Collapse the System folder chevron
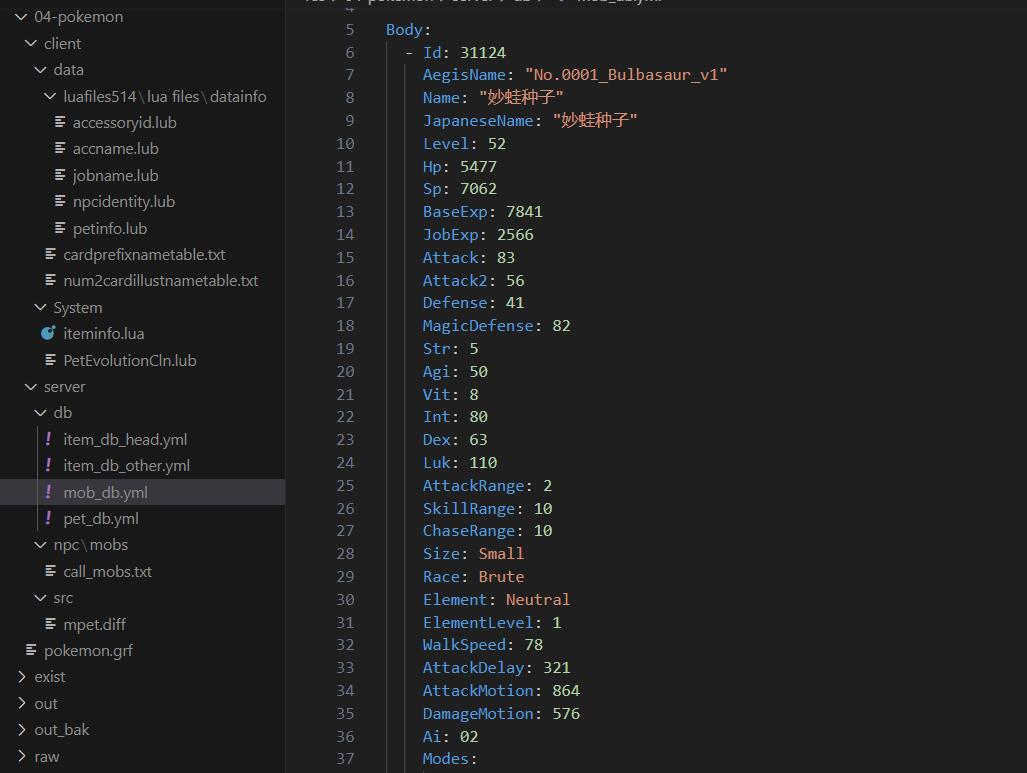This screenshot has width=1027, height=773. 40,308
